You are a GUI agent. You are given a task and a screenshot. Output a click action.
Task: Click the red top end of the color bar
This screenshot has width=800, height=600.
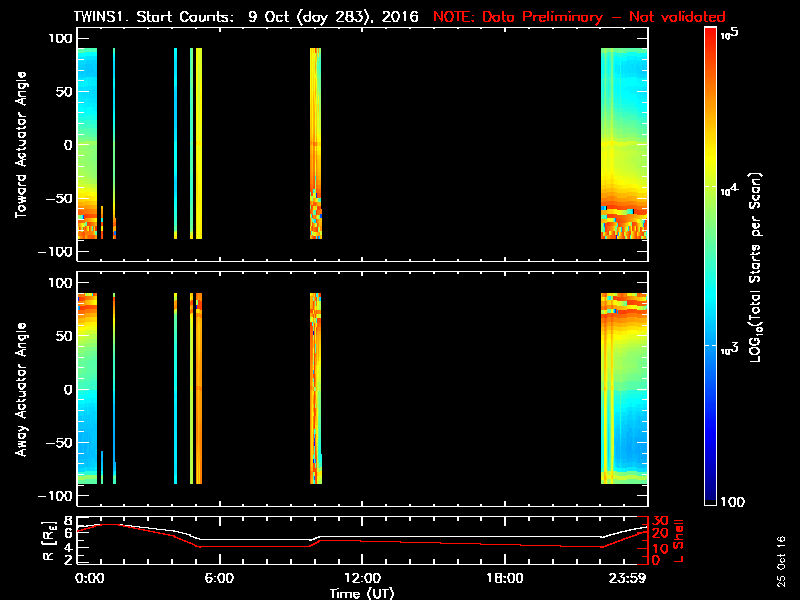coord(711,33)
